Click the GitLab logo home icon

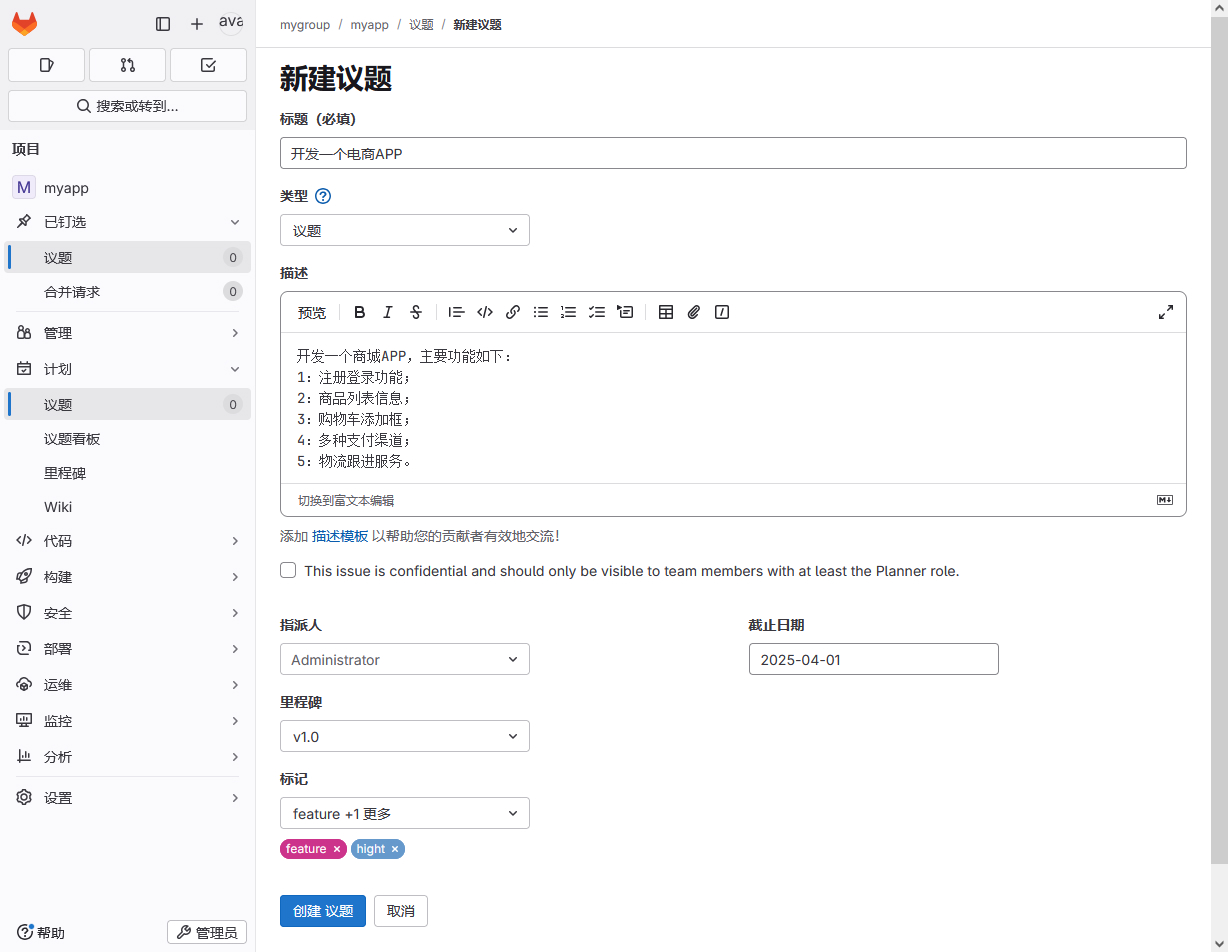[24, 23]
